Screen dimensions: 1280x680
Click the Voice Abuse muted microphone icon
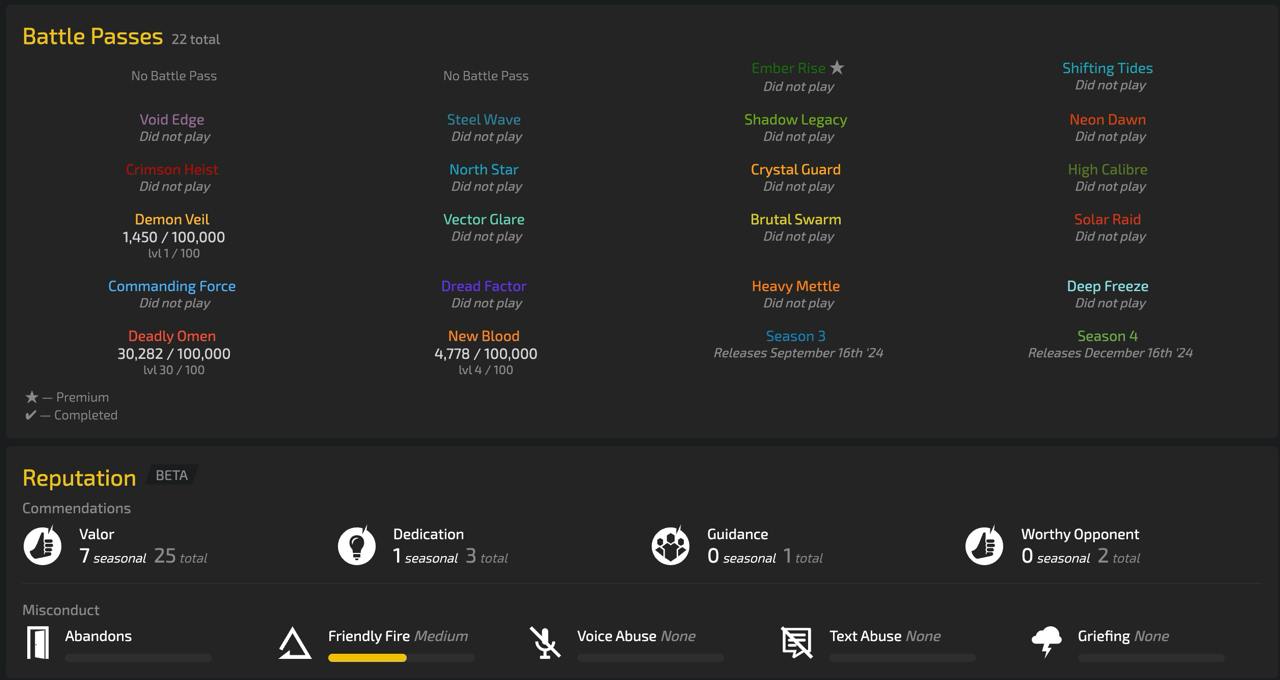545,643
